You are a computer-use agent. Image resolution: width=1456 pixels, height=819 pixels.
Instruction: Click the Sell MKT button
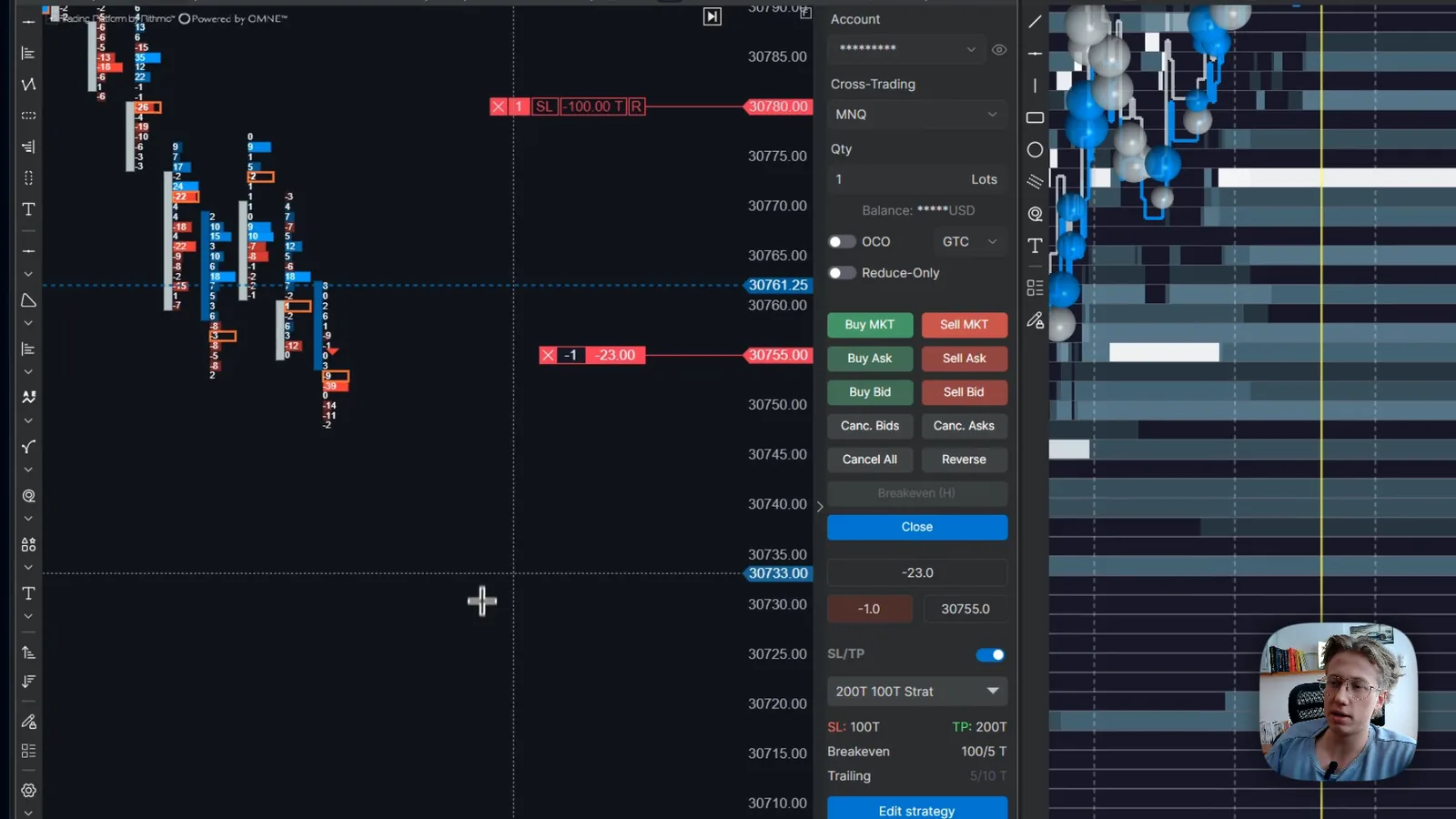coord(964,325)
